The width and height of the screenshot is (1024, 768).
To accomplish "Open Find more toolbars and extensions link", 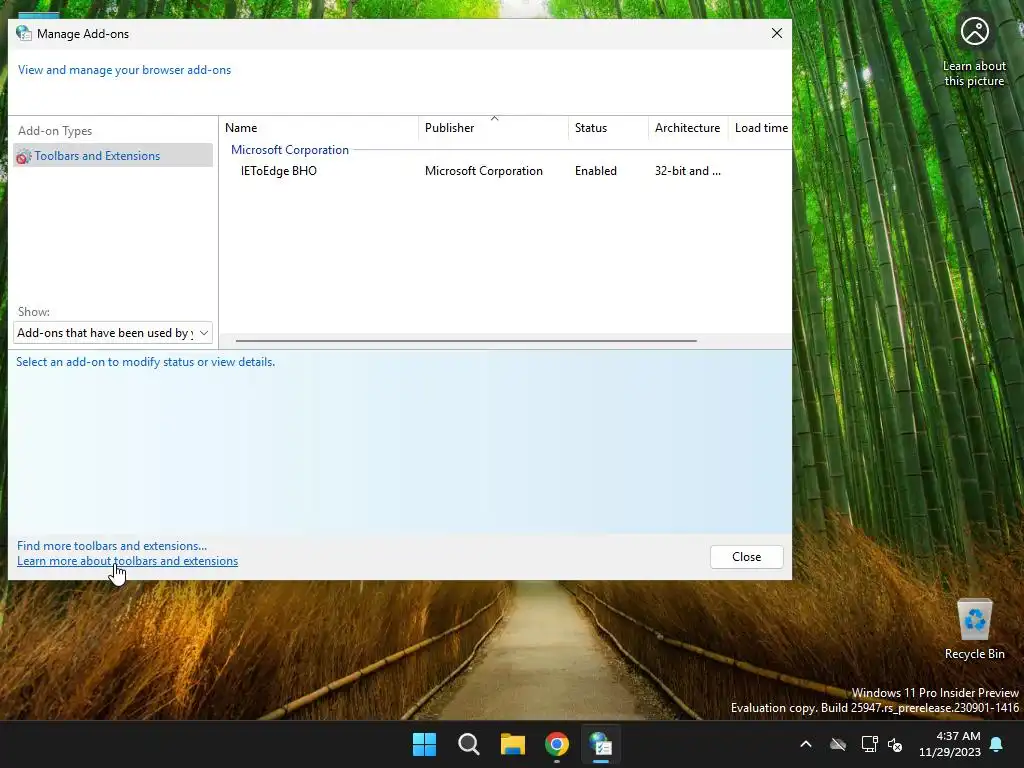I will [x=112, y=546].
